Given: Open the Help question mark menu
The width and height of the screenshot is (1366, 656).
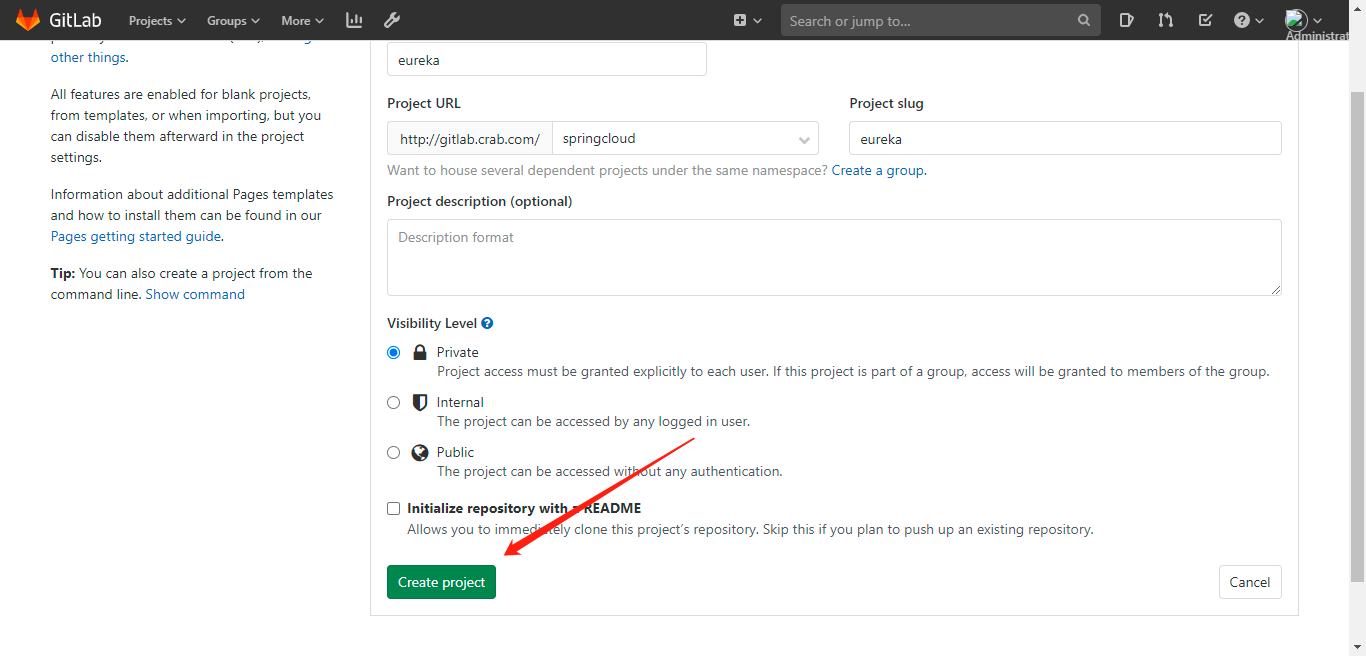Looking at the screenshot, I should coord(1248,20).
